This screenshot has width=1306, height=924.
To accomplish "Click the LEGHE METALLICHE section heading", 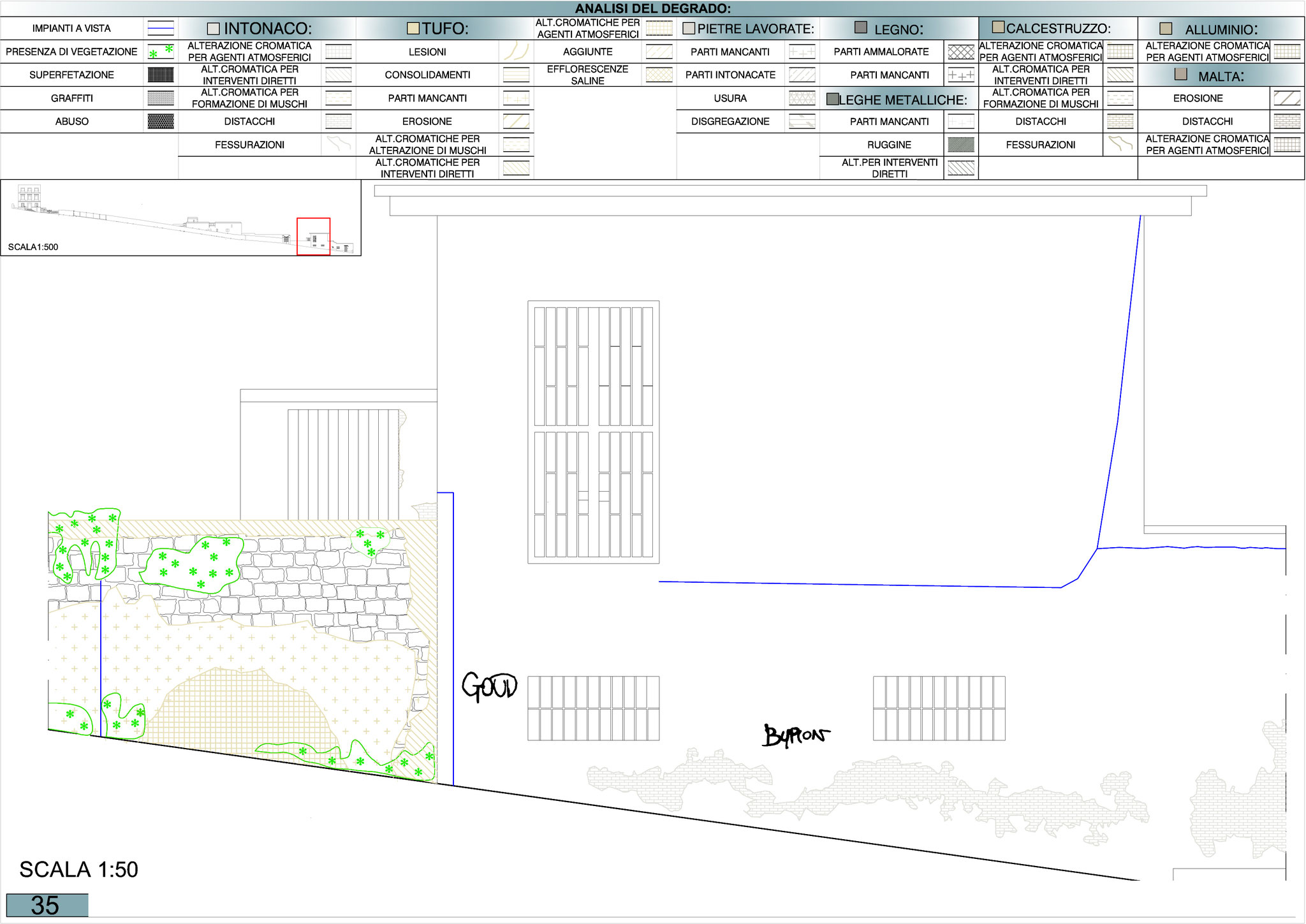I will pos(902,99).
